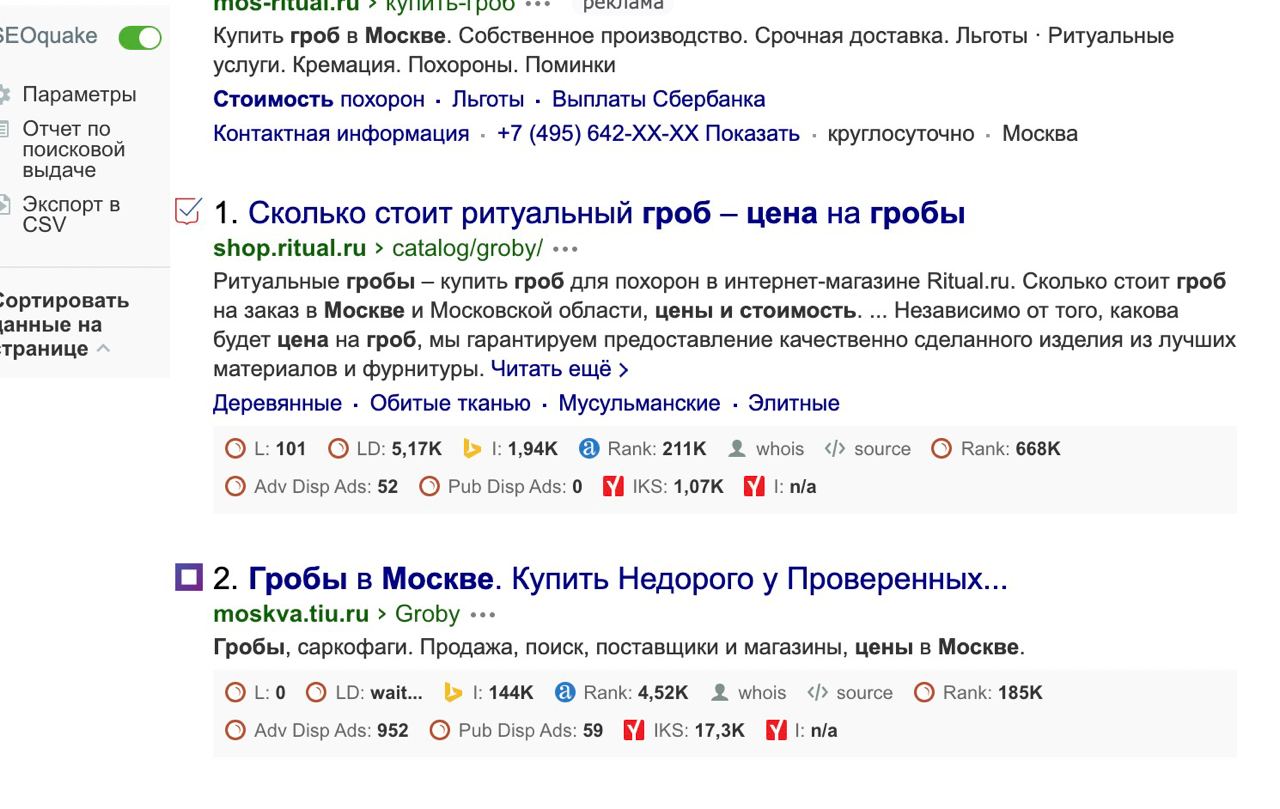The width and height of the screenshot is (1280, 809).
Task: Open Обитые тканью sitelink
Action: coord(450,404)
